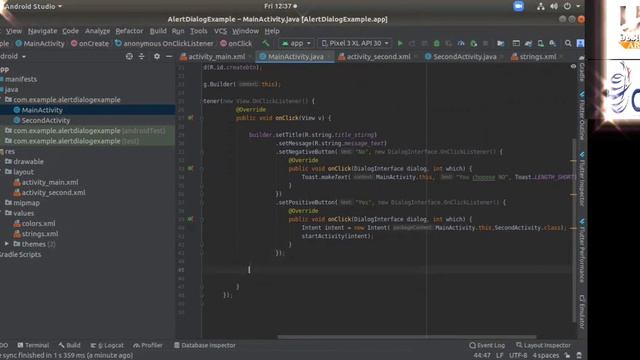This screenshot has width=640, height=360.
Task: Open the volume icon in top bar
Action: pyautogui.click(x=554, y=6)
